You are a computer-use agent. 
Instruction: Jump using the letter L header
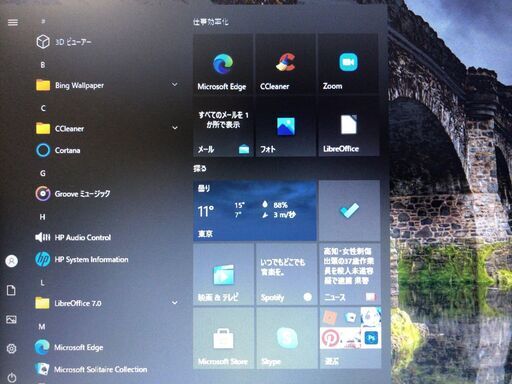42,283
